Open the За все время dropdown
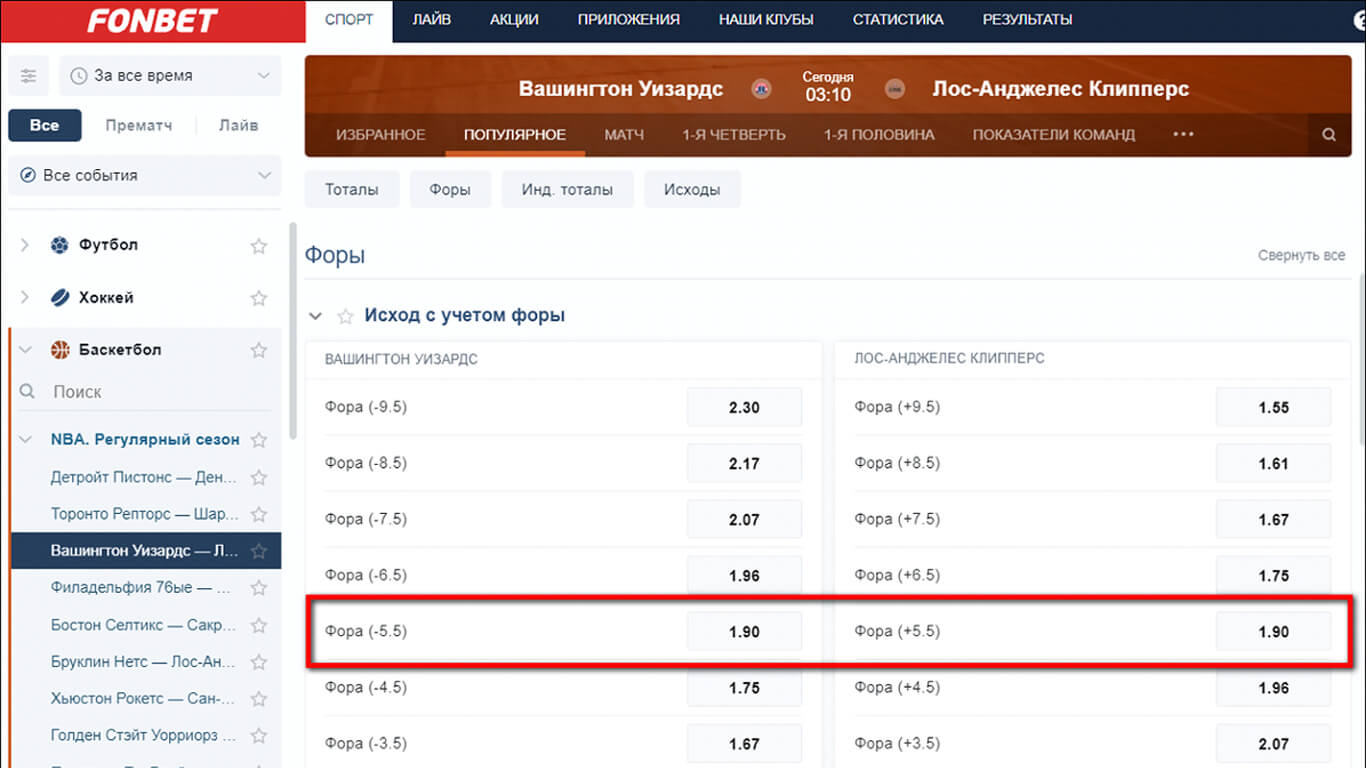1366x768 pixels. click(170, 76)
